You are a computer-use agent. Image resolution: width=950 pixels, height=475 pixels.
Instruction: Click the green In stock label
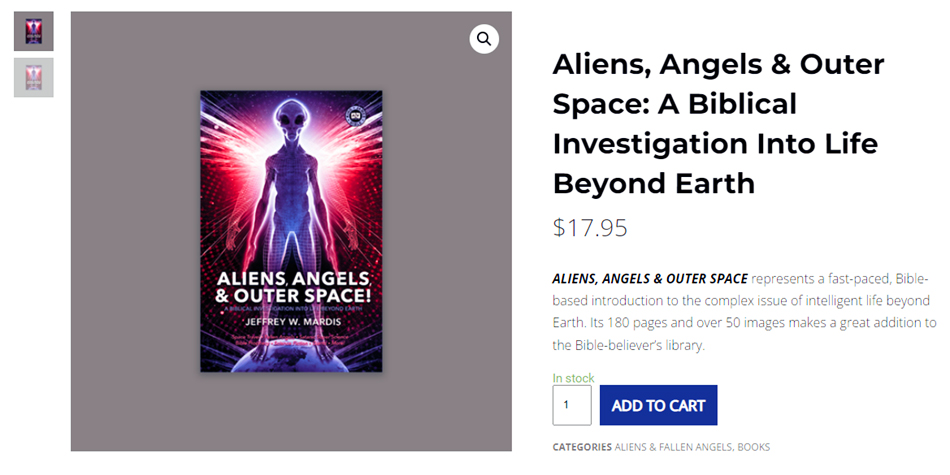click(573, 378)
